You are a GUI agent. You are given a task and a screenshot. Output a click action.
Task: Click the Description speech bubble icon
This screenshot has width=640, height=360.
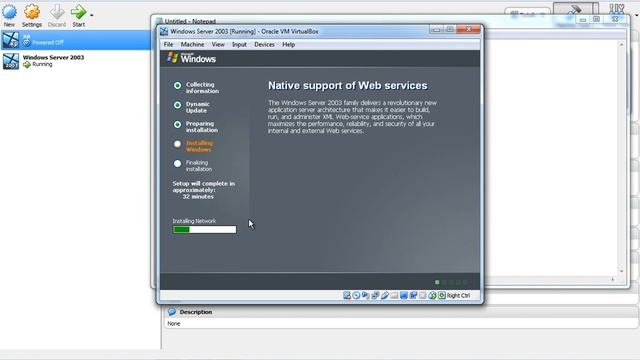point(172,312)
